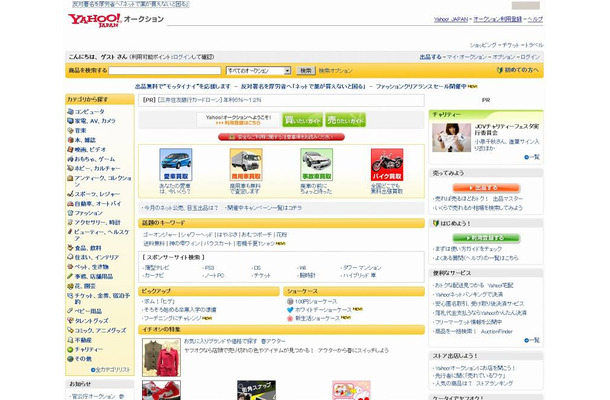Click the 今月のネット公売 link
The height and width of the screenshot is (400, 610).
pos(181,208)
